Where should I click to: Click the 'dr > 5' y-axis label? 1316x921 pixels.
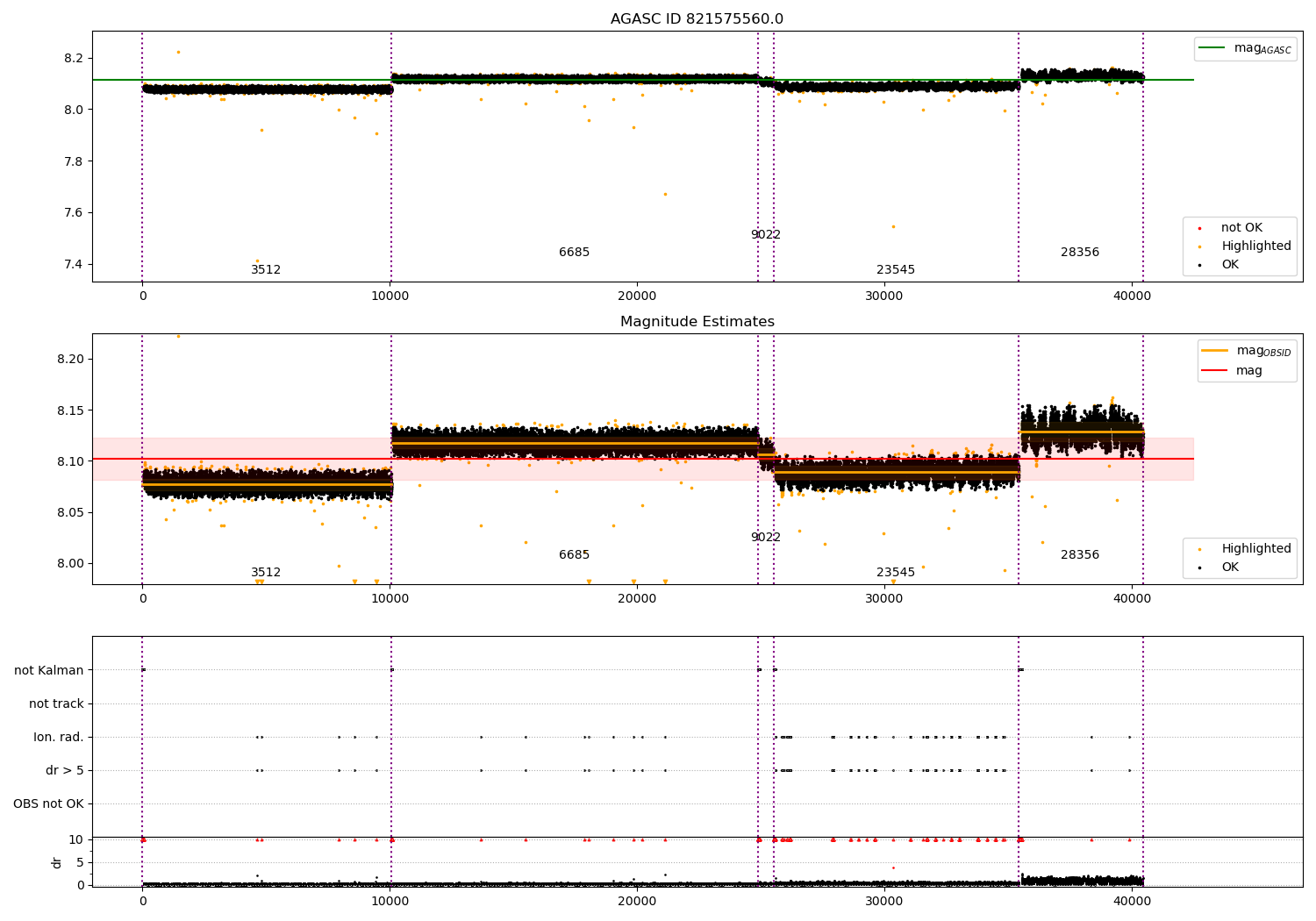[x=65, y=771]
